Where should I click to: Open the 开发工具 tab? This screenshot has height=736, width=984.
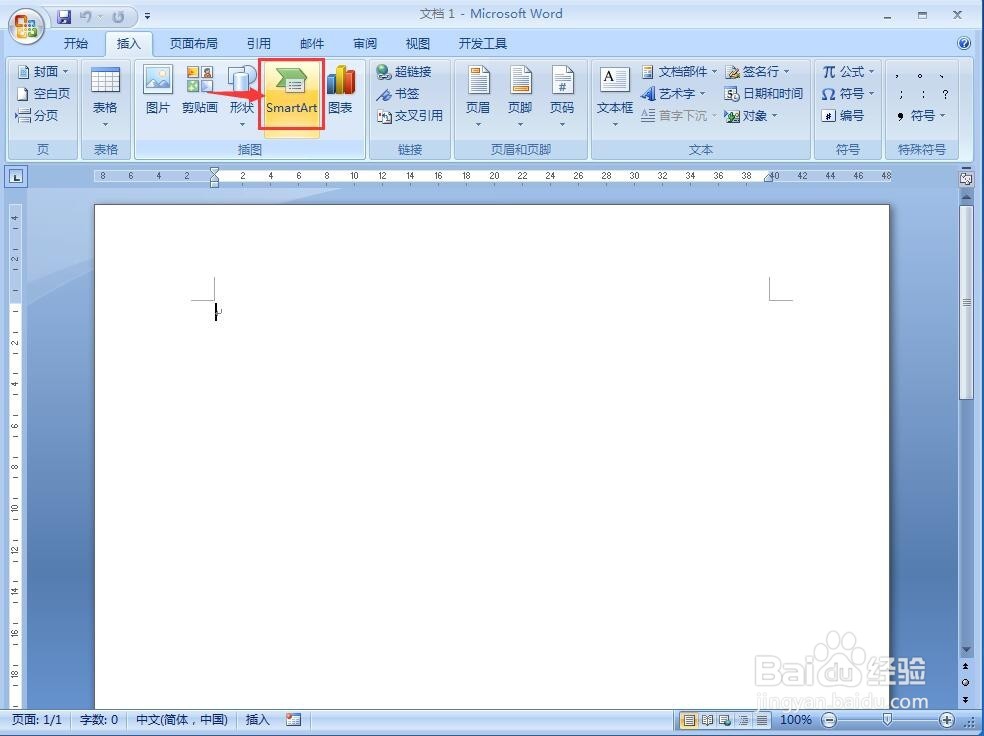click(x=483, y=43)
